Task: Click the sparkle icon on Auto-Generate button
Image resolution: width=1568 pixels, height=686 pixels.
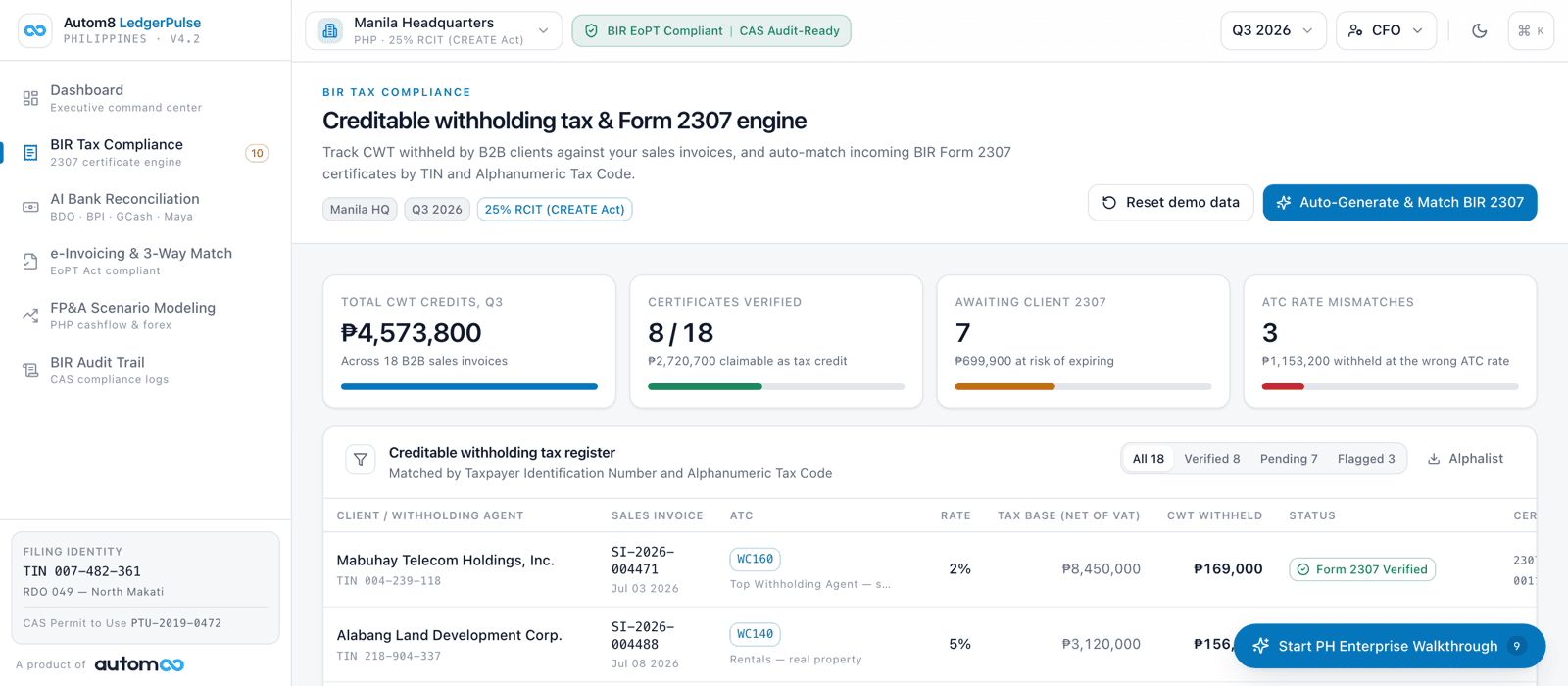Action: [1284, 203]
